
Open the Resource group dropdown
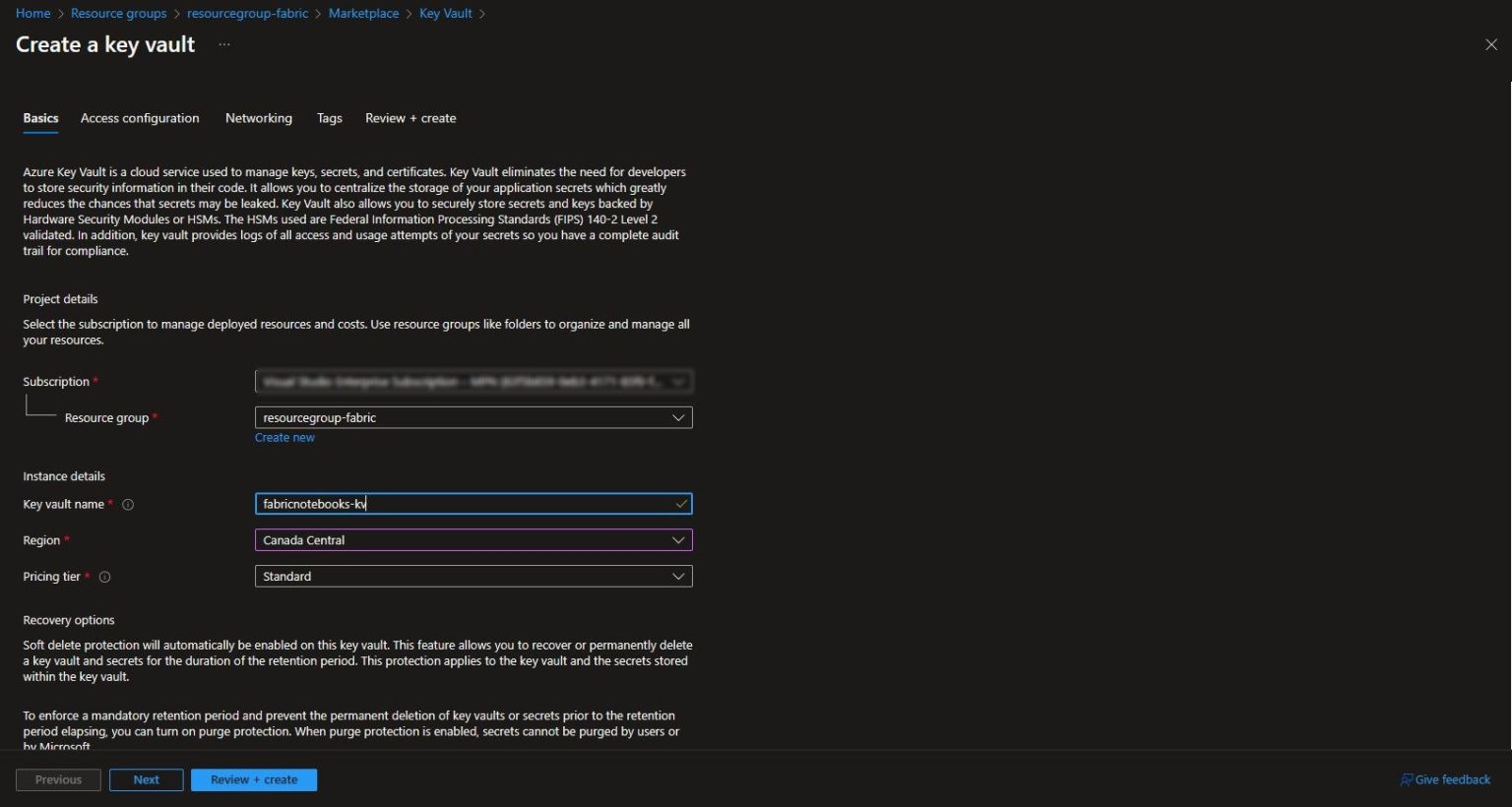[x=473, y=418]
